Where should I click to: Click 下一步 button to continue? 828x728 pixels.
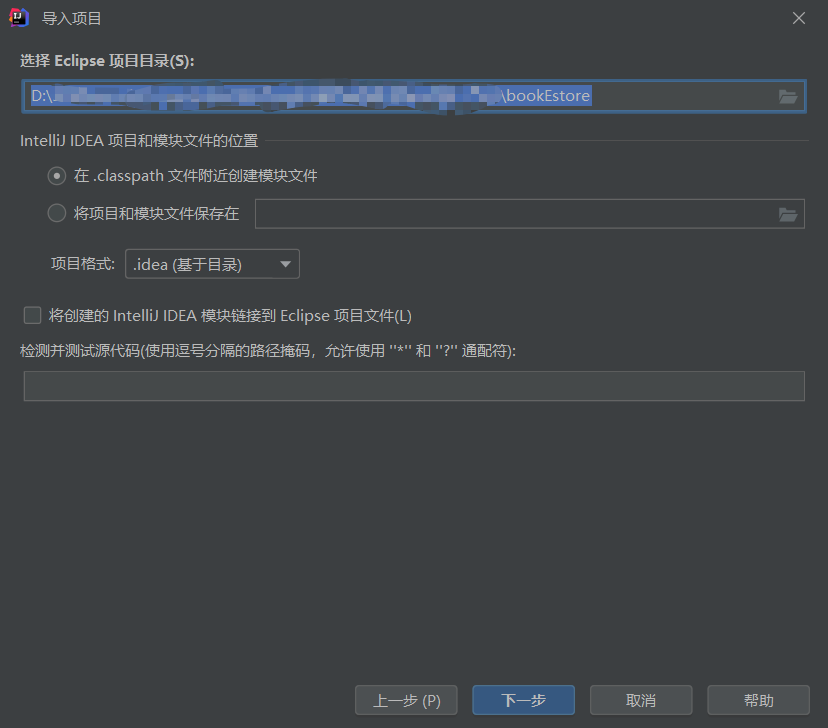(x=523, y=700)
